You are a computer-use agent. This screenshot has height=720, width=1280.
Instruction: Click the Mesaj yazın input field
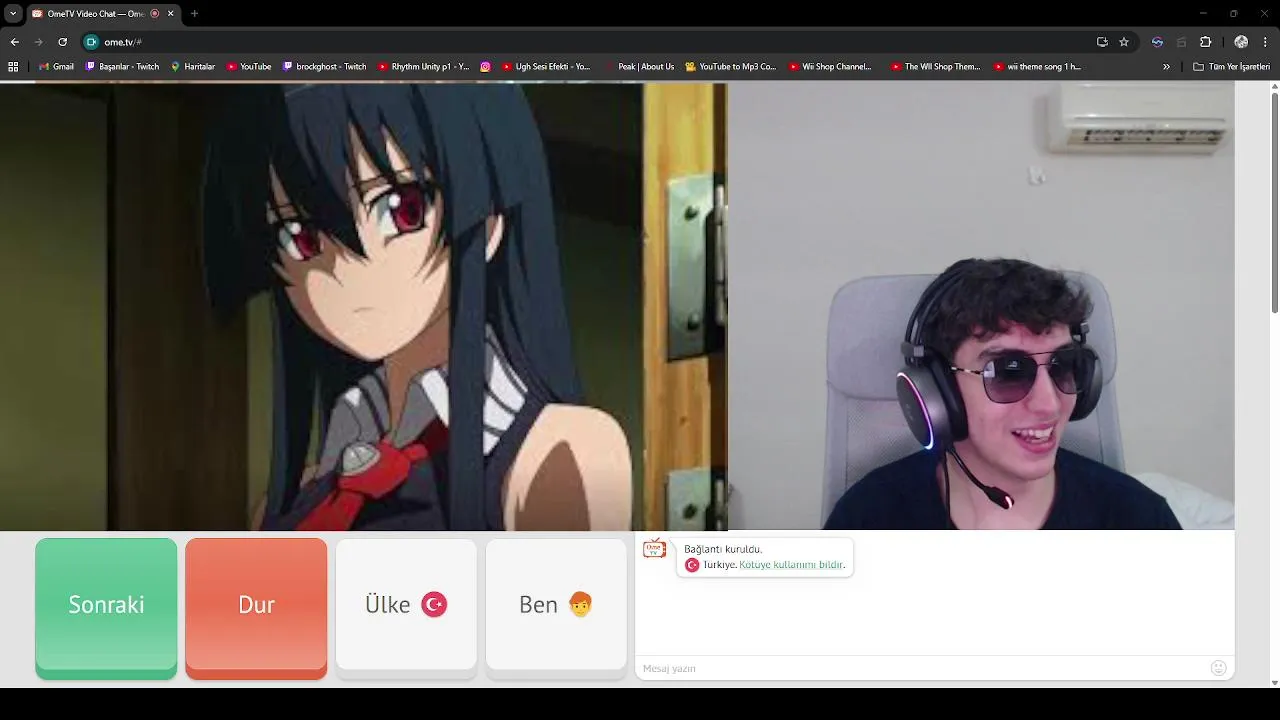[x=920, y=668]
